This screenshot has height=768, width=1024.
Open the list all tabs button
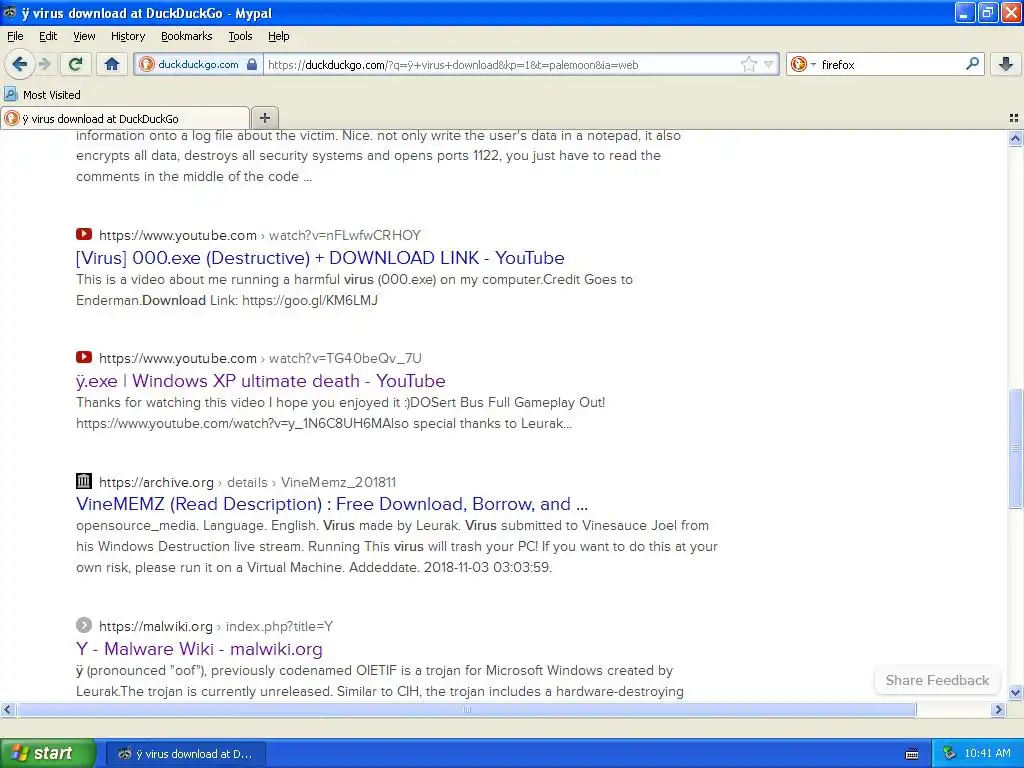tap(1014, 118)
